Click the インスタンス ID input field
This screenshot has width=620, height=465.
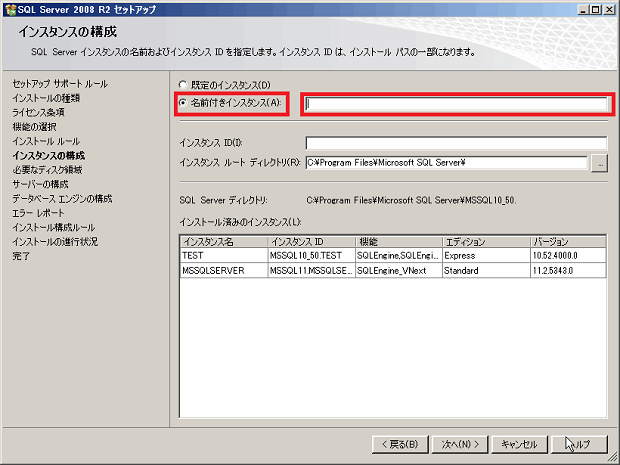[456, 143]
